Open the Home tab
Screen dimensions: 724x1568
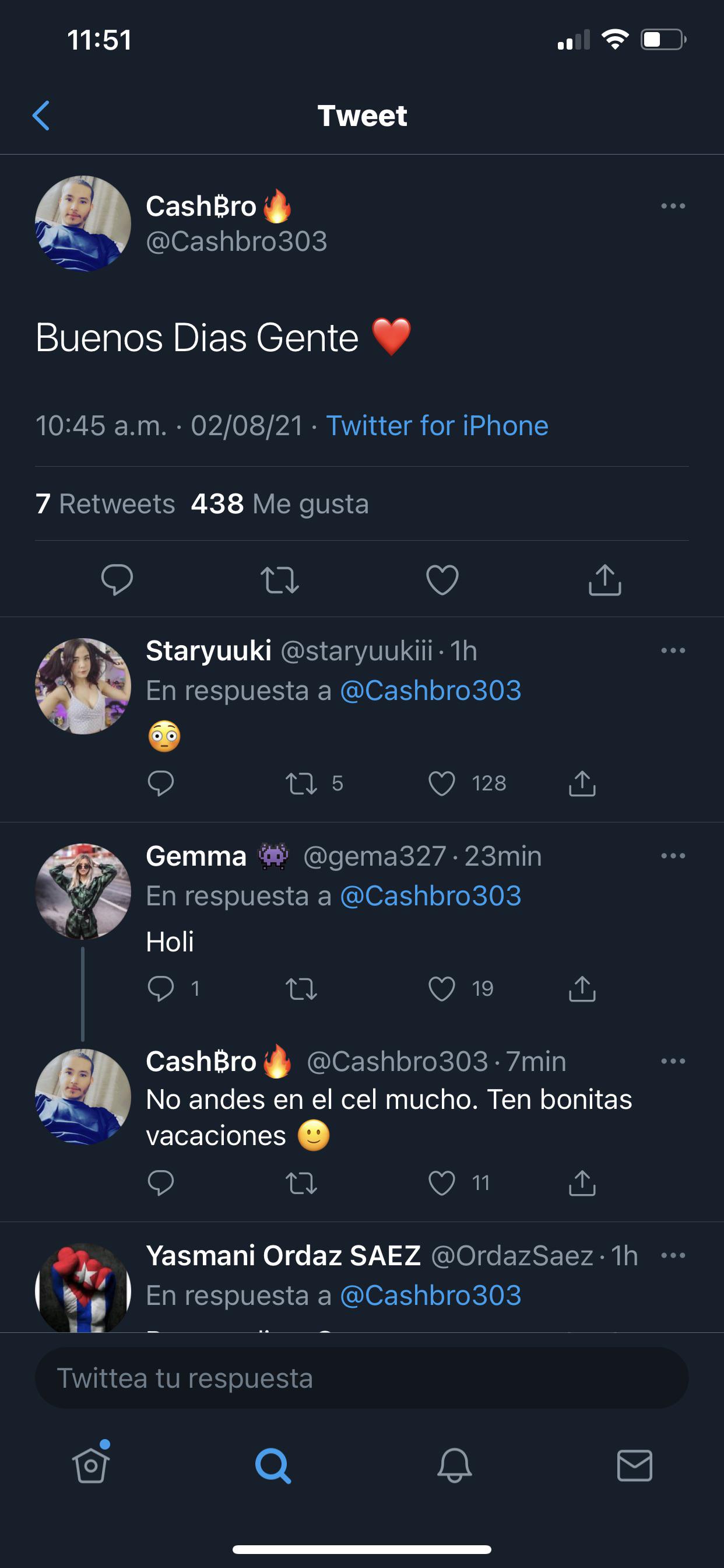[92, 1465]
